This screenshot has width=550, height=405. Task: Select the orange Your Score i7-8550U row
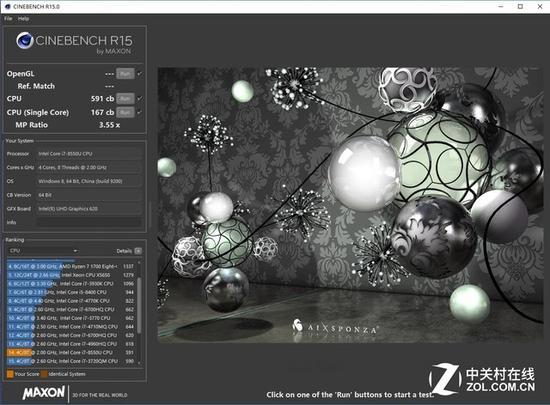coord(71,352)
